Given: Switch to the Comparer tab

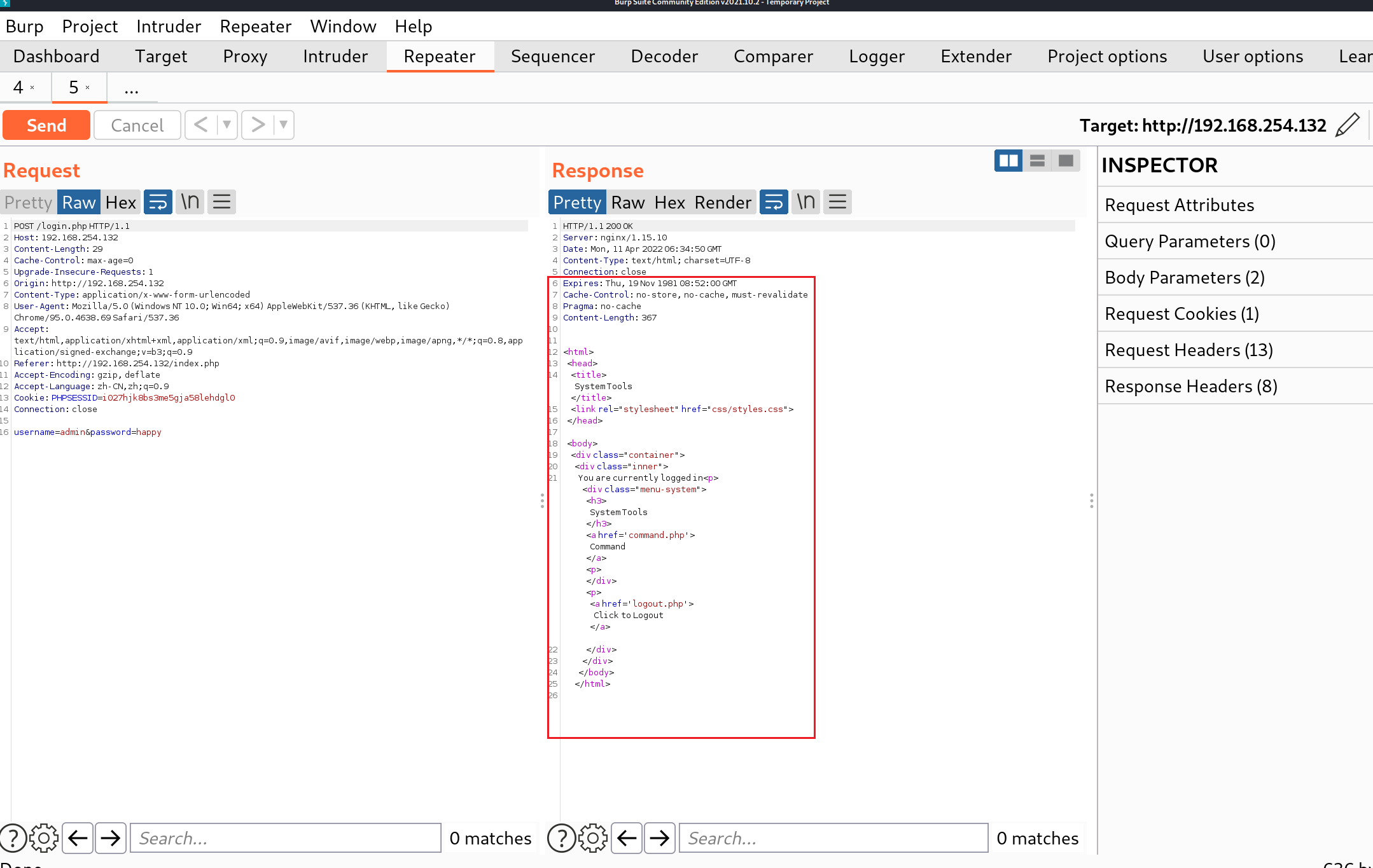Looking at the screenshot, I should click(x=773, y=57).
